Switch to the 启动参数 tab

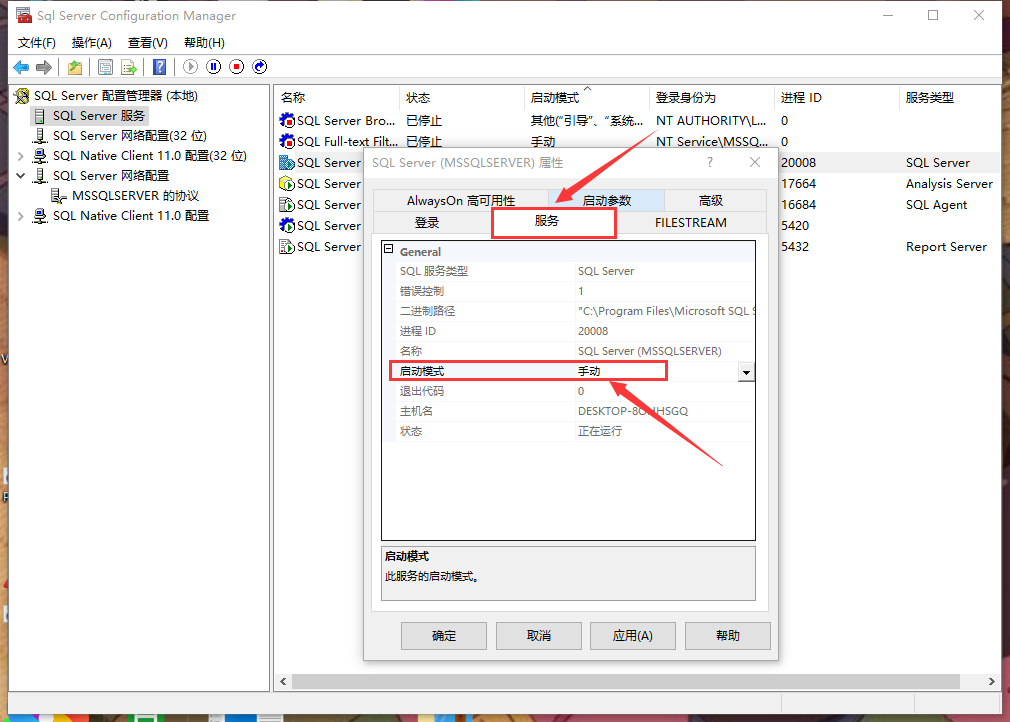pyautogui.click(x=606, y=201)
